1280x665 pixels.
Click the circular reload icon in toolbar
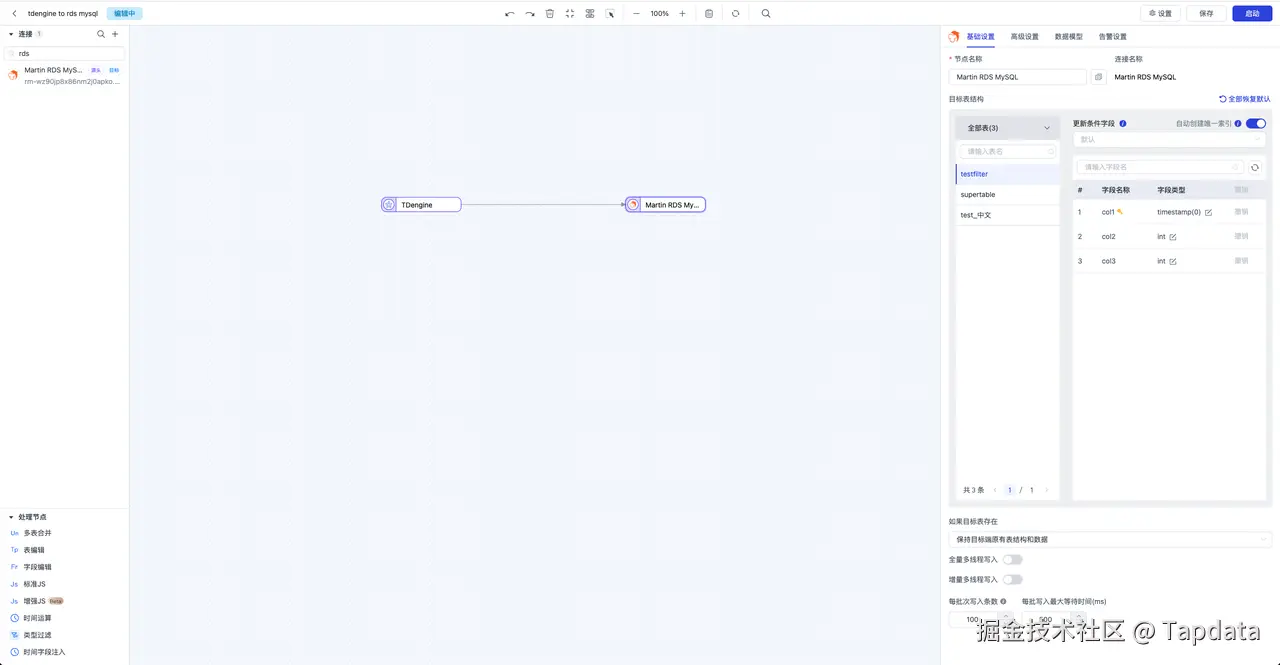coord(735,14)
